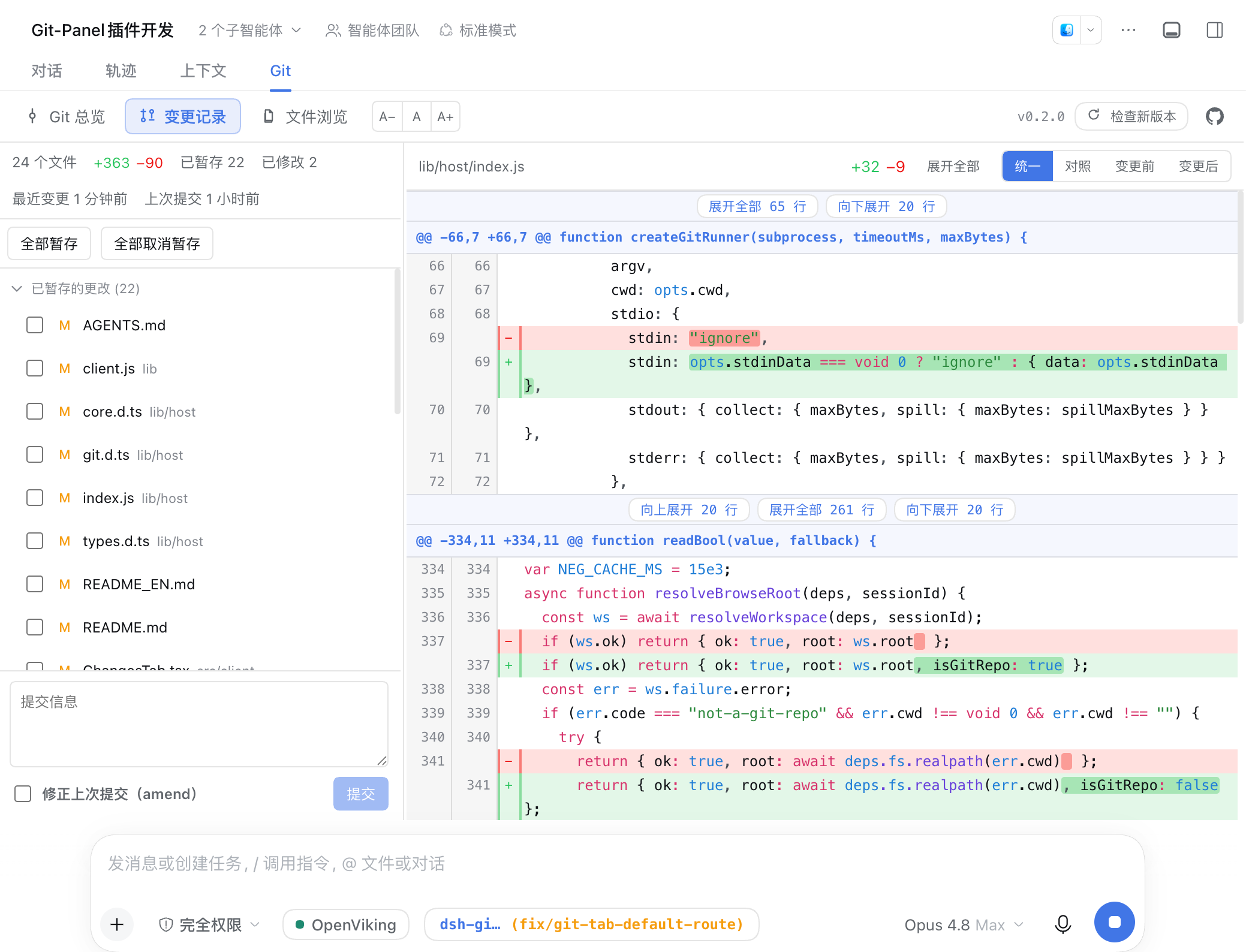The width and height of the screenshot is (1246, 952).
Task: Click the Check New Version (检查新版本) button
Action: tap(1131, 116)
